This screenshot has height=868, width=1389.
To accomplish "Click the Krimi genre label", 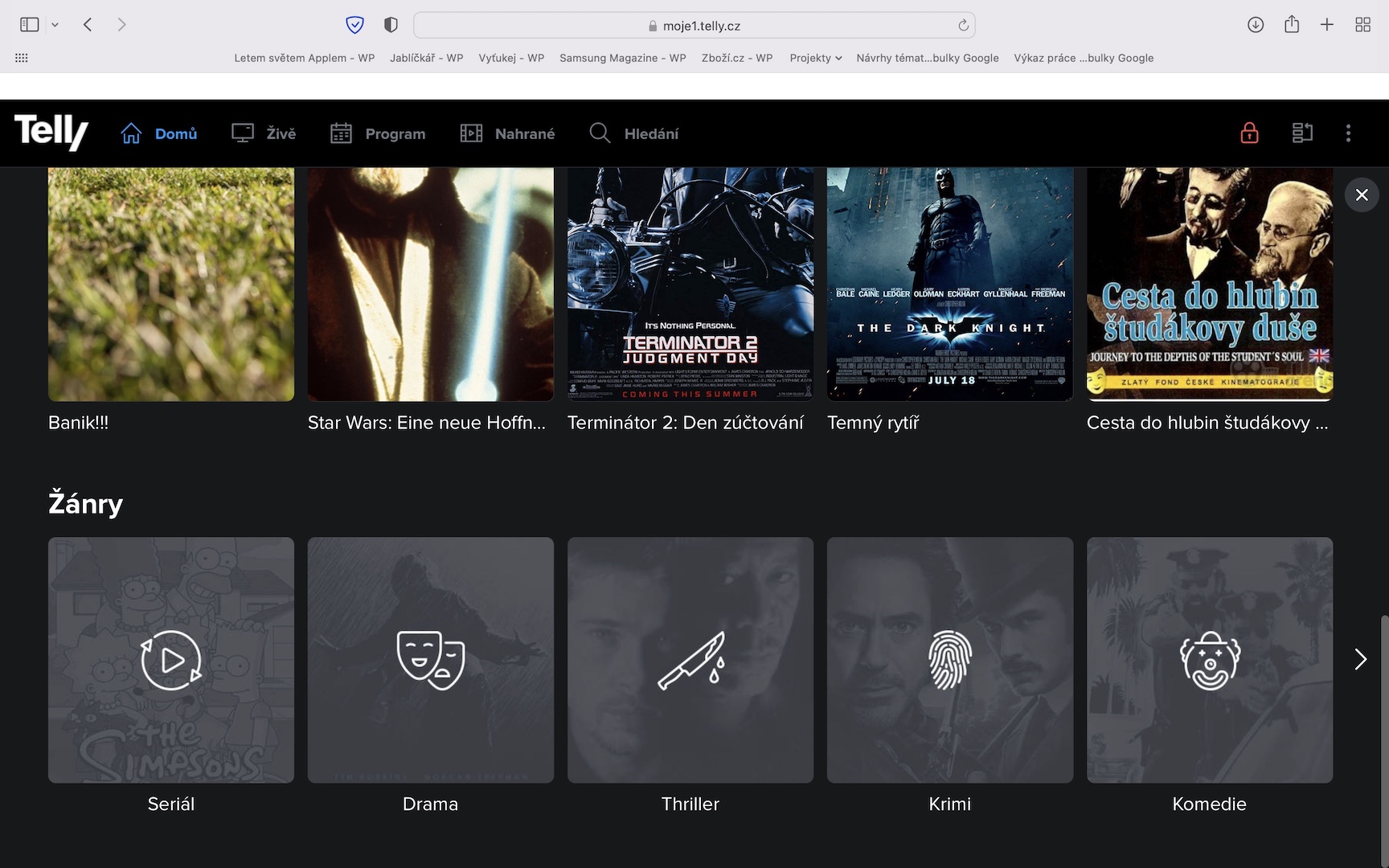I will pos(950,804).
